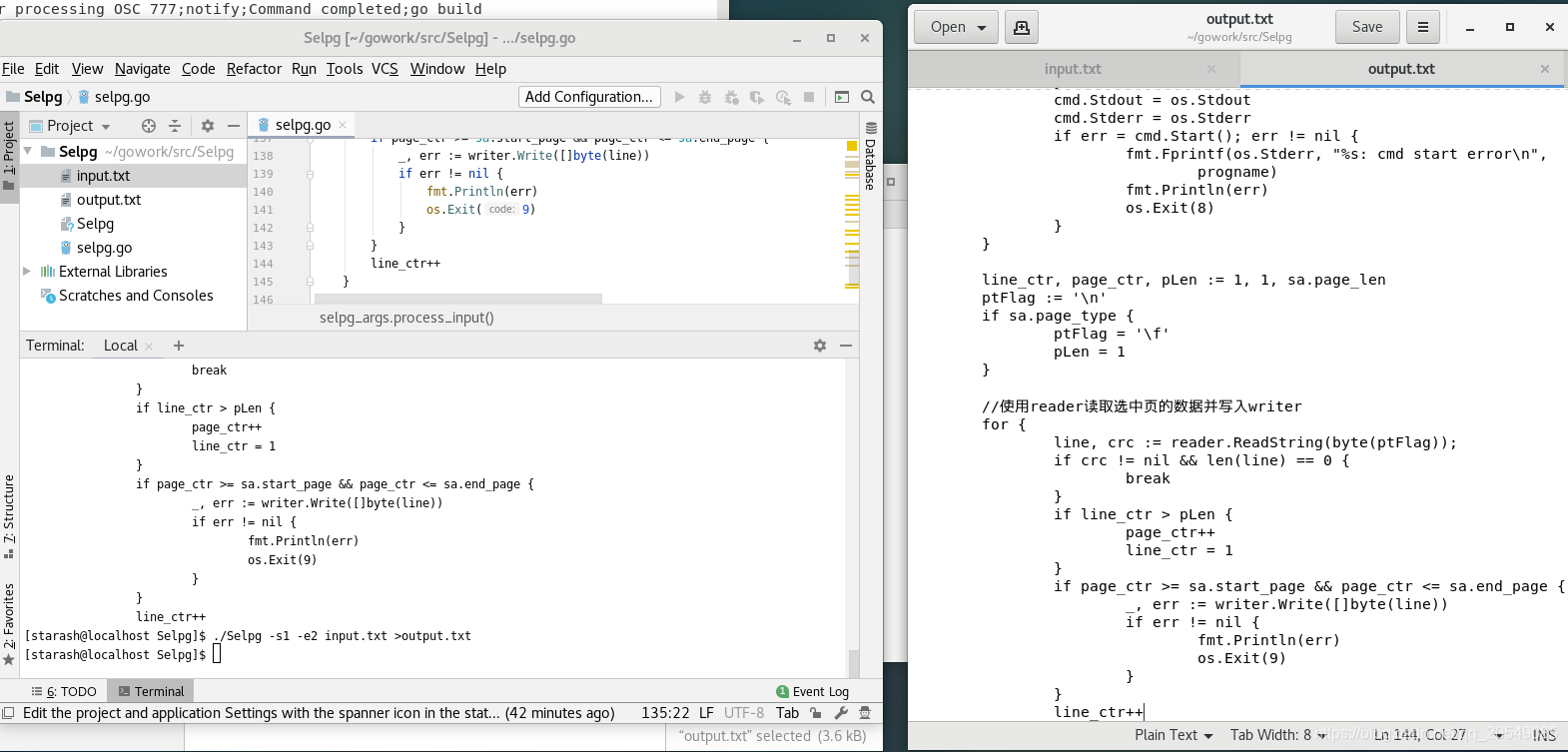
Task: Open Search Everywhere magnifier icon
Action: click(868, 97)
